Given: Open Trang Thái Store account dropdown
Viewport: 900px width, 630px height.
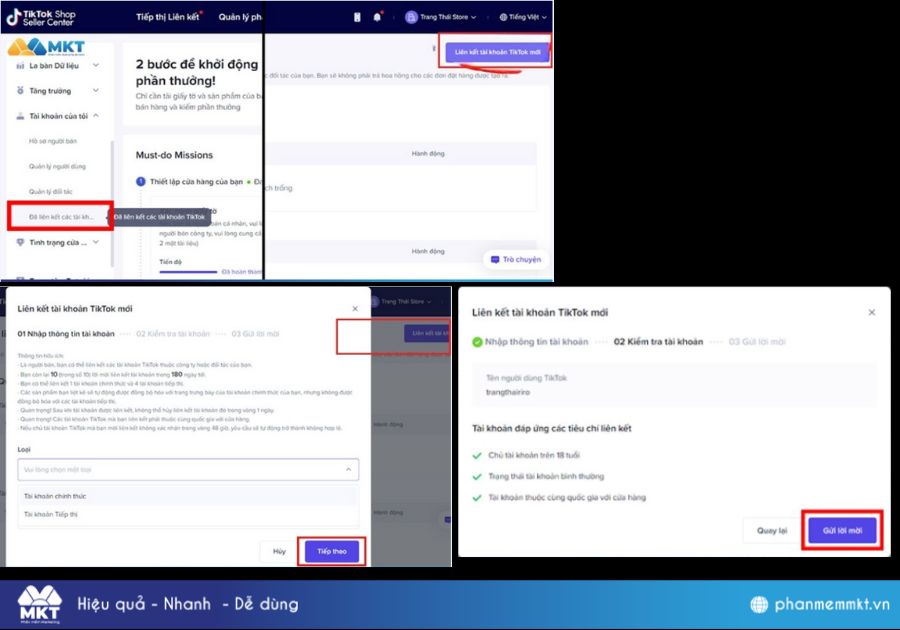Looking at the screenshot, I should [441, 17].
